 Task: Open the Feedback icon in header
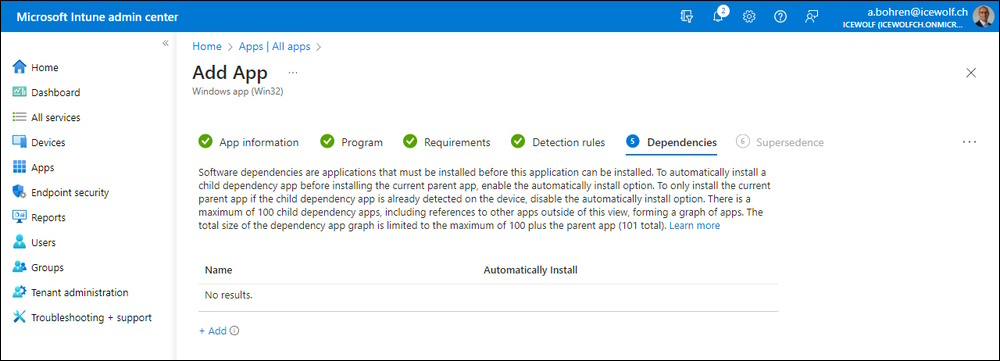811,17
